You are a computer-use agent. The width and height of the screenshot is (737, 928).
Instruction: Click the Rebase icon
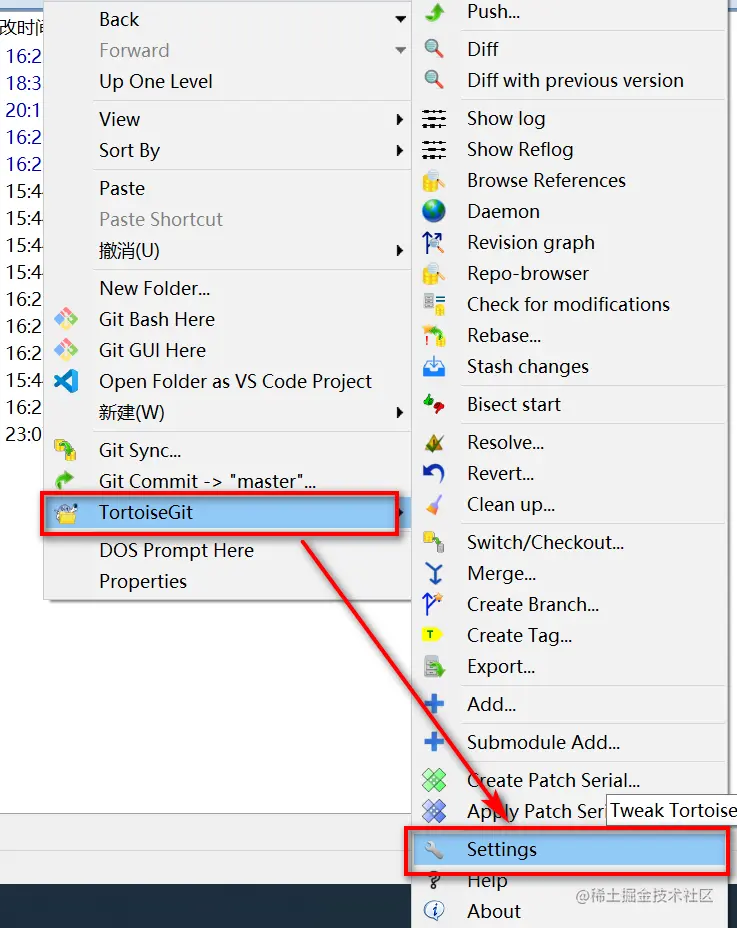coord(434,336)
